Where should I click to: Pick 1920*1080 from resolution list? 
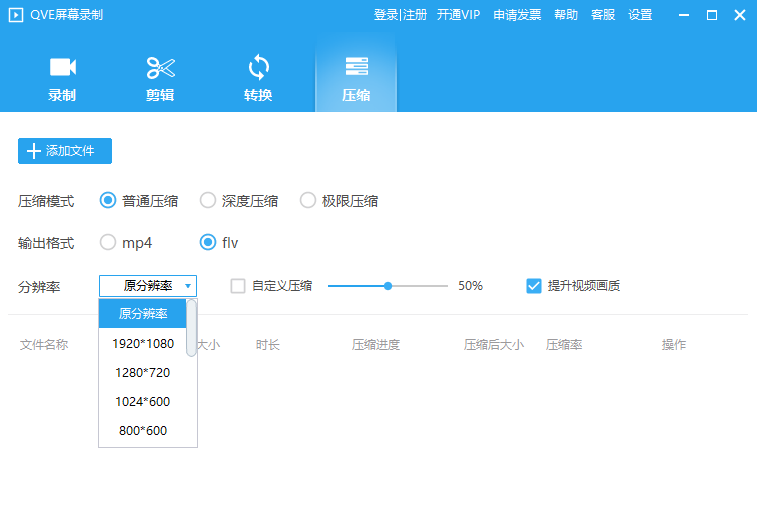142,343
